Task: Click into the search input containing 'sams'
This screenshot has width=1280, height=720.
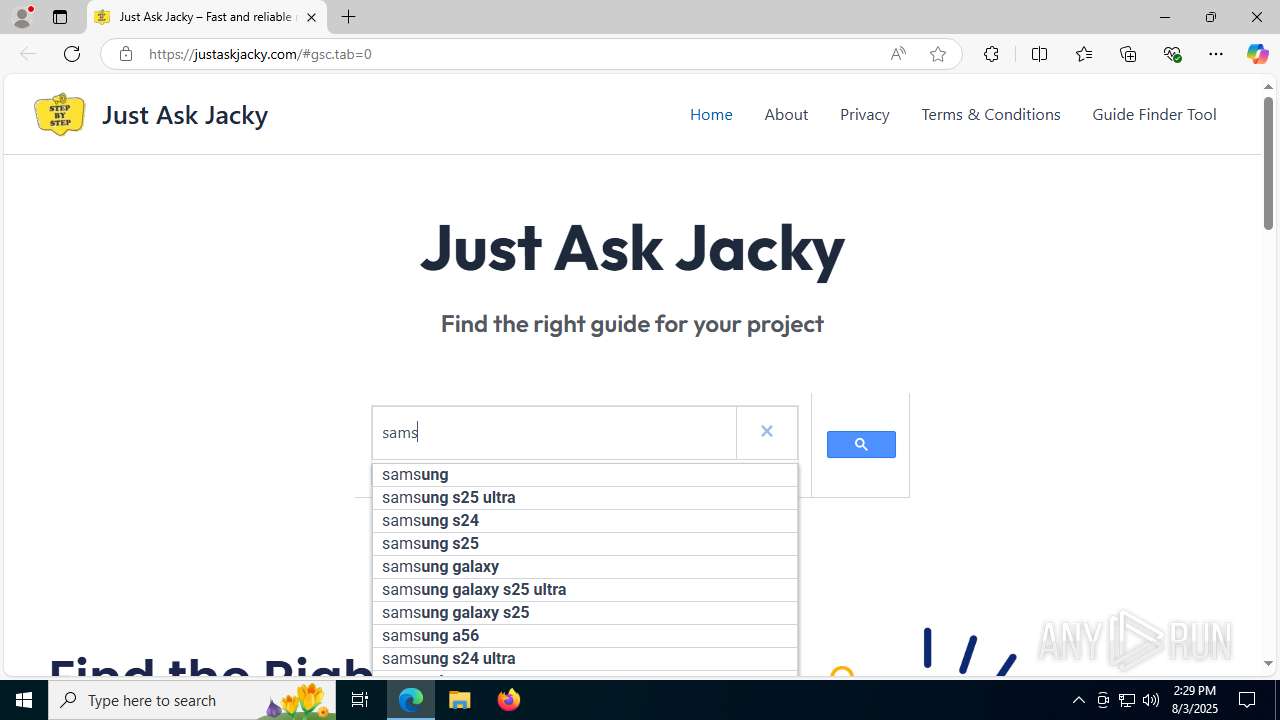Action: (x=554, y=432)
